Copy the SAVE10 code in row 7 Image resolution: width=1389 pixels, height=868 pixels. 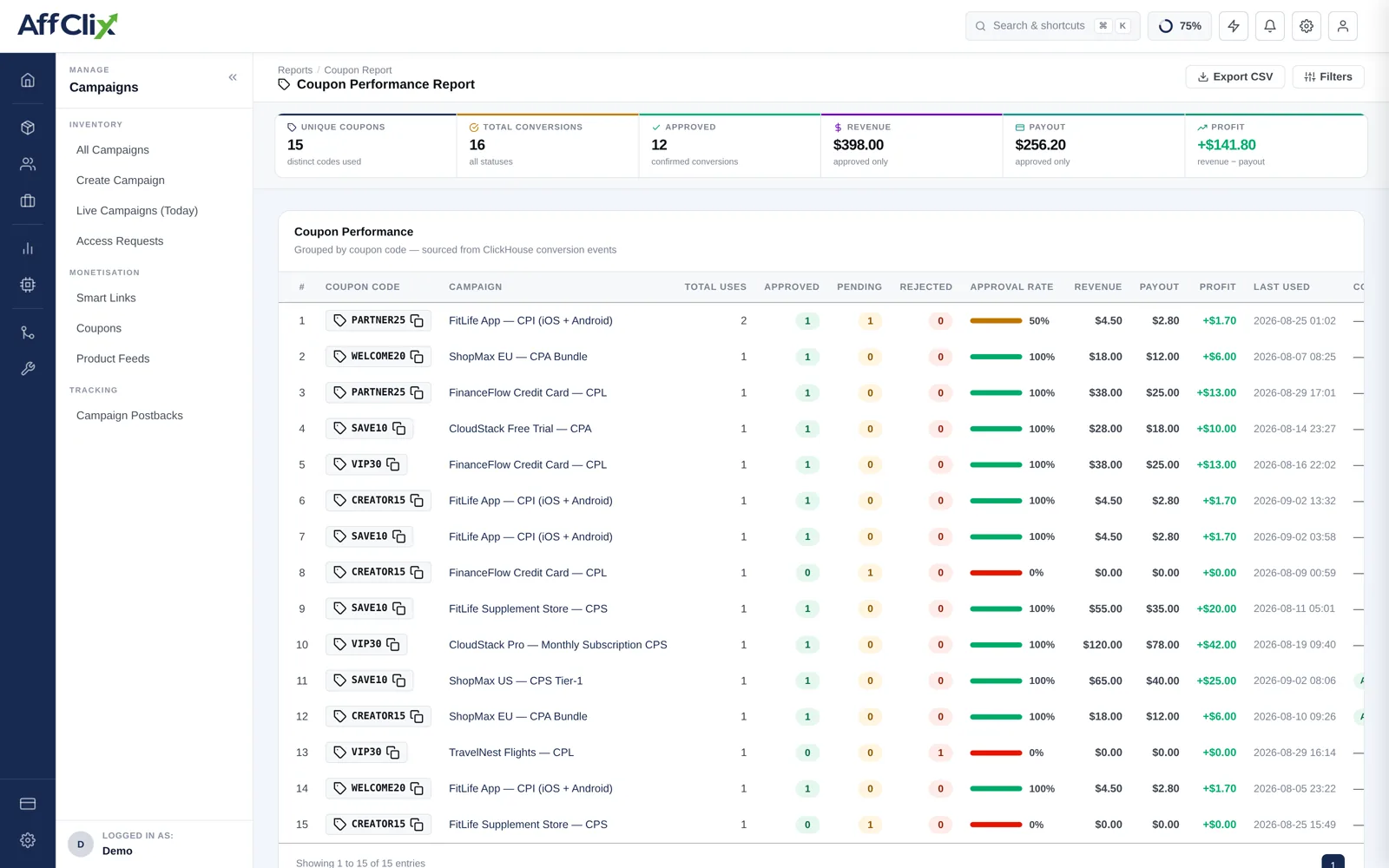[x=399, y=537]
